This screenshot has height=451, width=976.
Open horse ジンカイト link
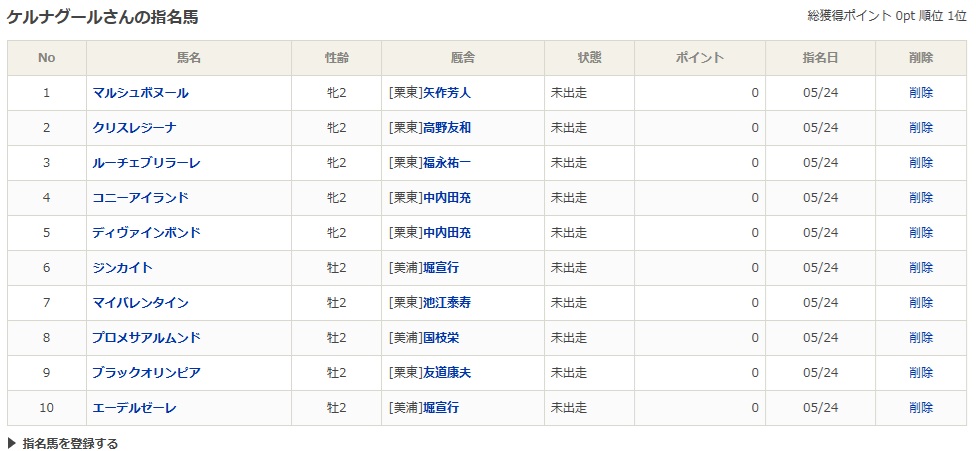123,267
